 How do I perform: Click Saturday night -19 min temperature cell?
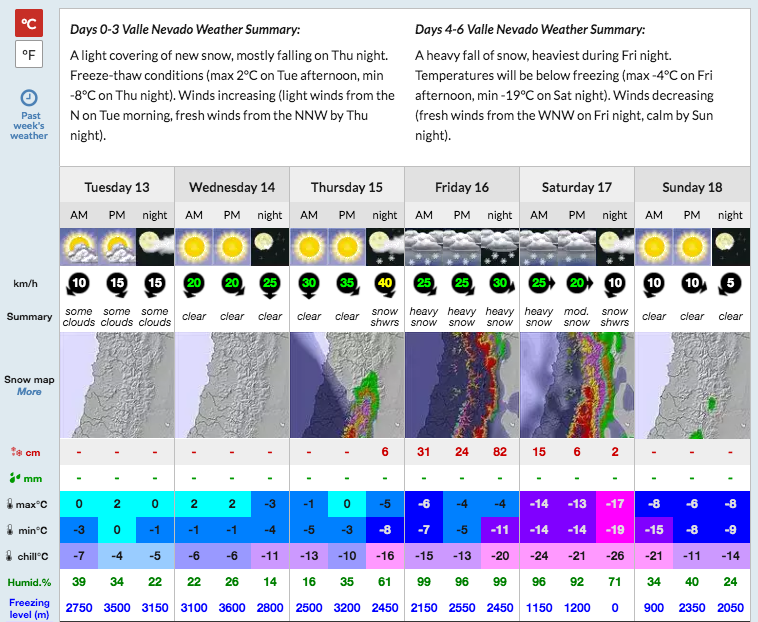pos(615,530)
